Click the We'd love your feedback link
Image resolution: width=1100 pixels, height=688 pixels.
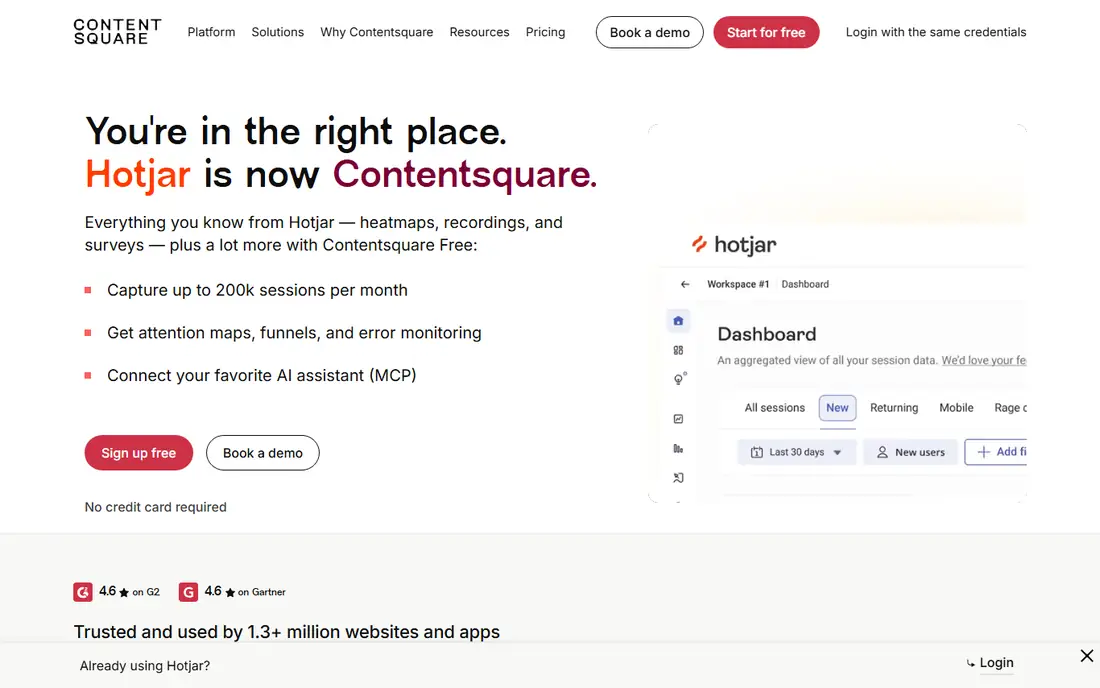click(984, 360)
